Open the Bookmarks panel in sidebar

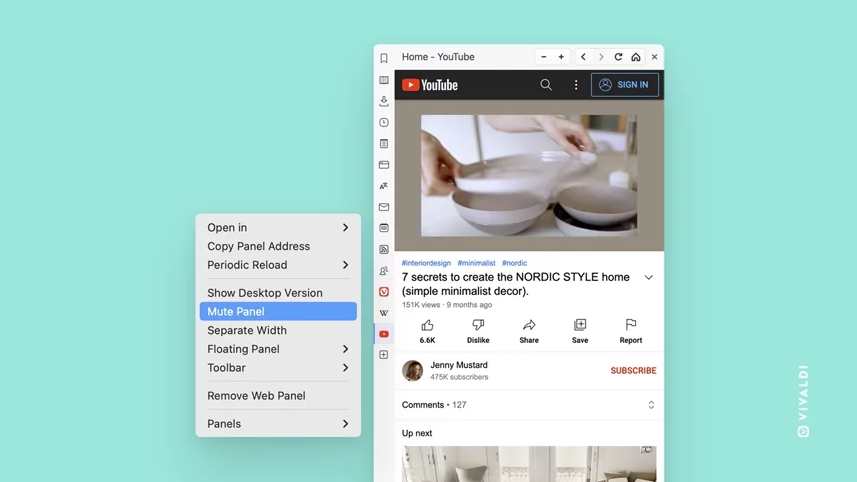(384, 58)
